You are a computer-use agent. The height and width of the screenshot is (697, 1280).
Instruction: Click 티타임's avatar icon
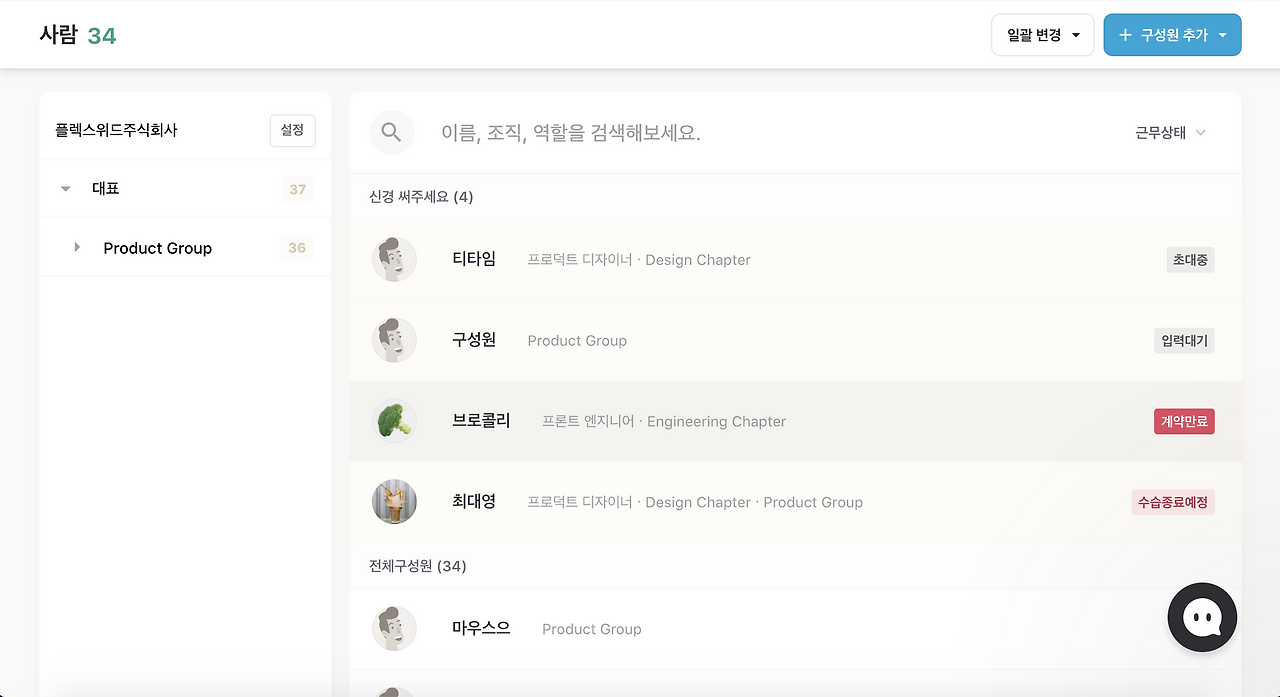click(394, 260)
